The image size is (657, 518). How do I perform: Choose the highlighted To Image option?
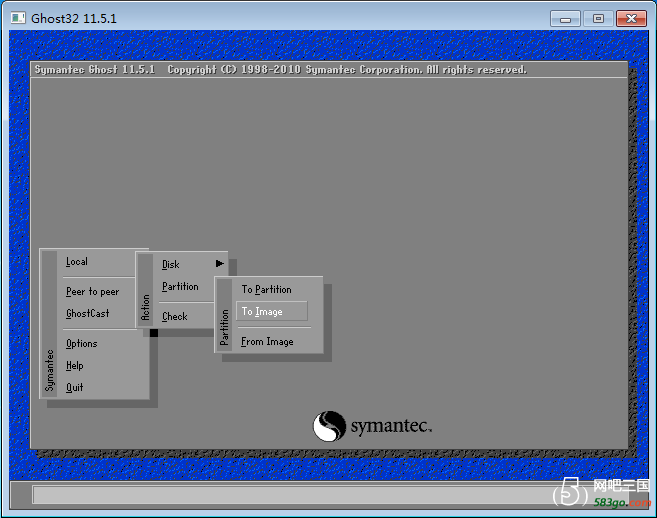pos(272,311)
